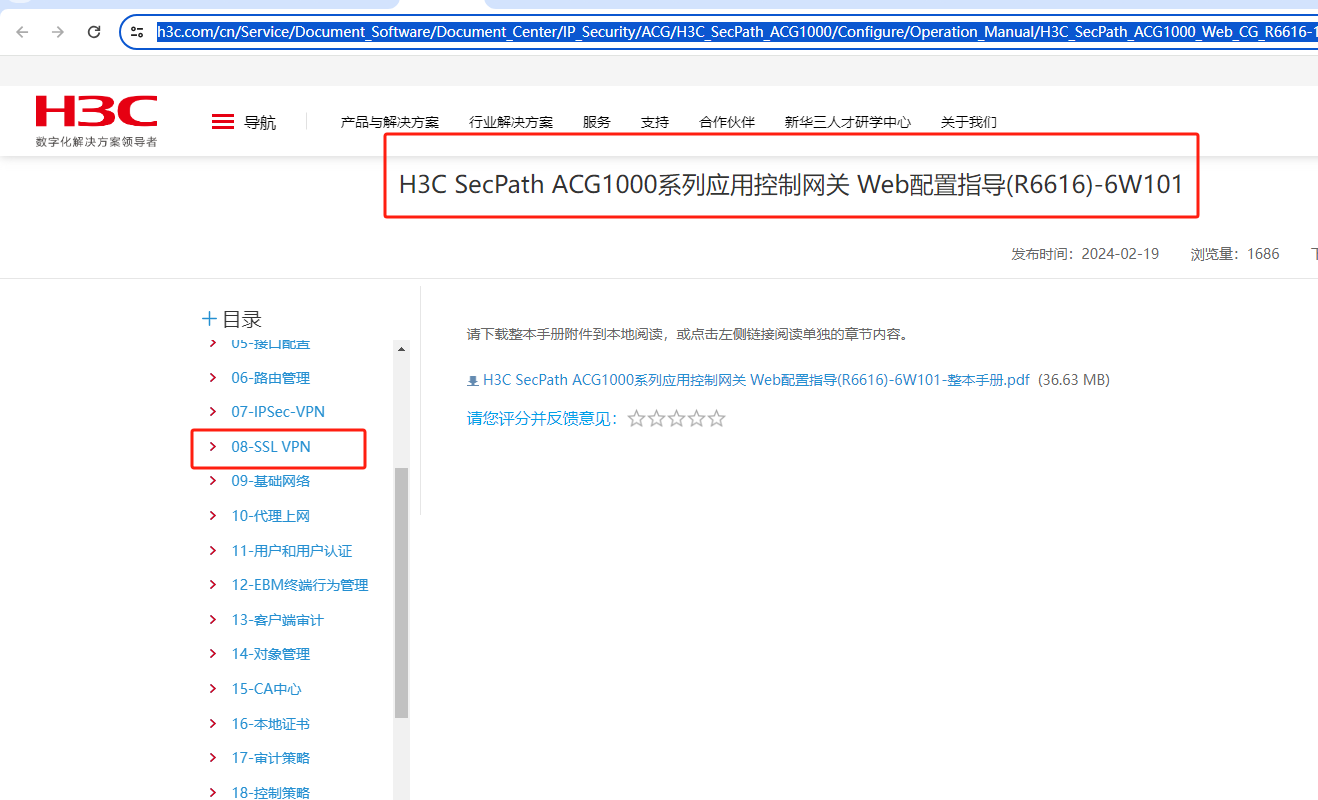
Task: Open the 产品与解决方案 menu
Action: coord(390,122)
